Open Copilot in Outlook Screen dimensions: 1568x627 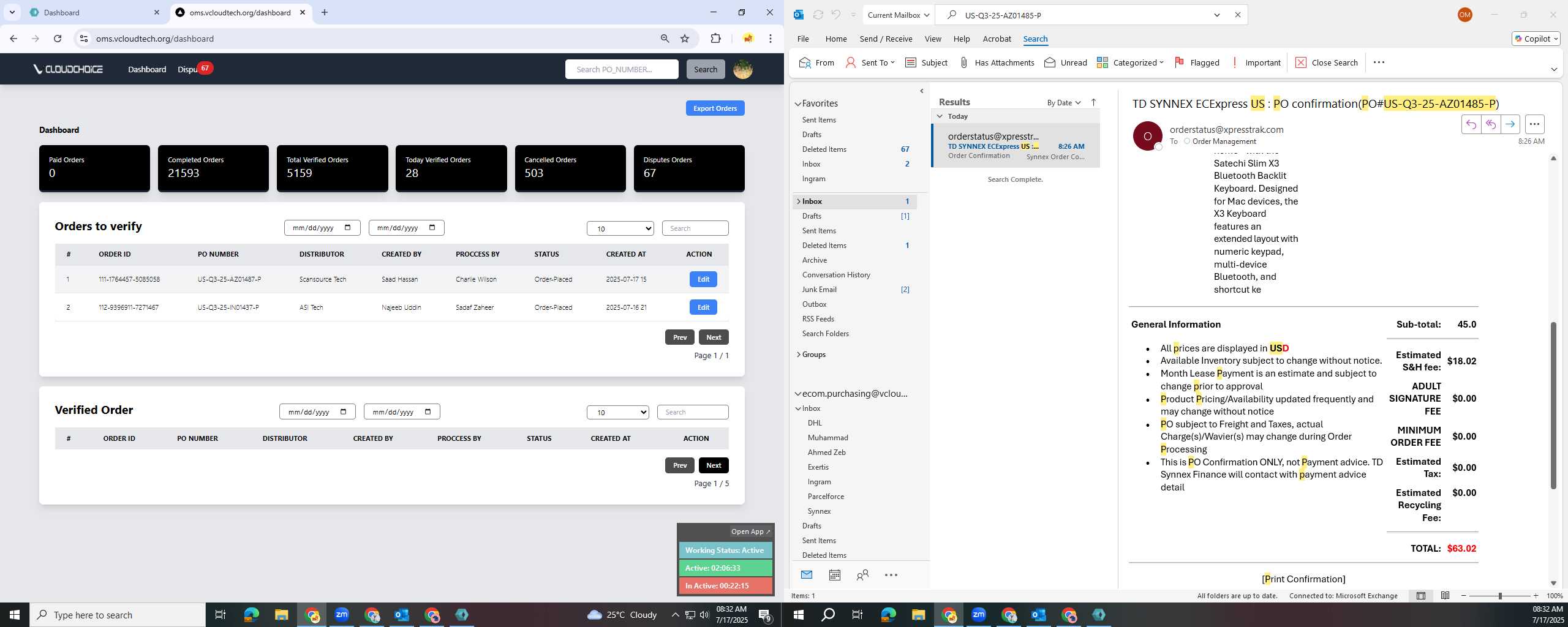(x=1536, y=39)
